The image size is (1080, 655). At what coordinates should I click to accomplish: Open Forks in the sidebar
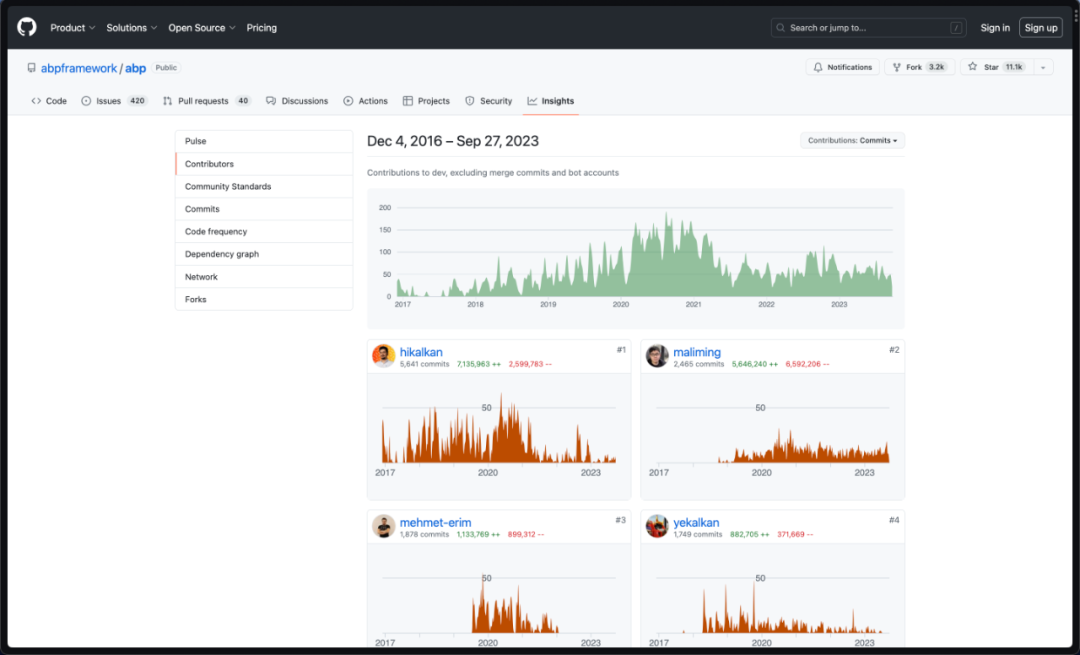(x=264, y=300)
